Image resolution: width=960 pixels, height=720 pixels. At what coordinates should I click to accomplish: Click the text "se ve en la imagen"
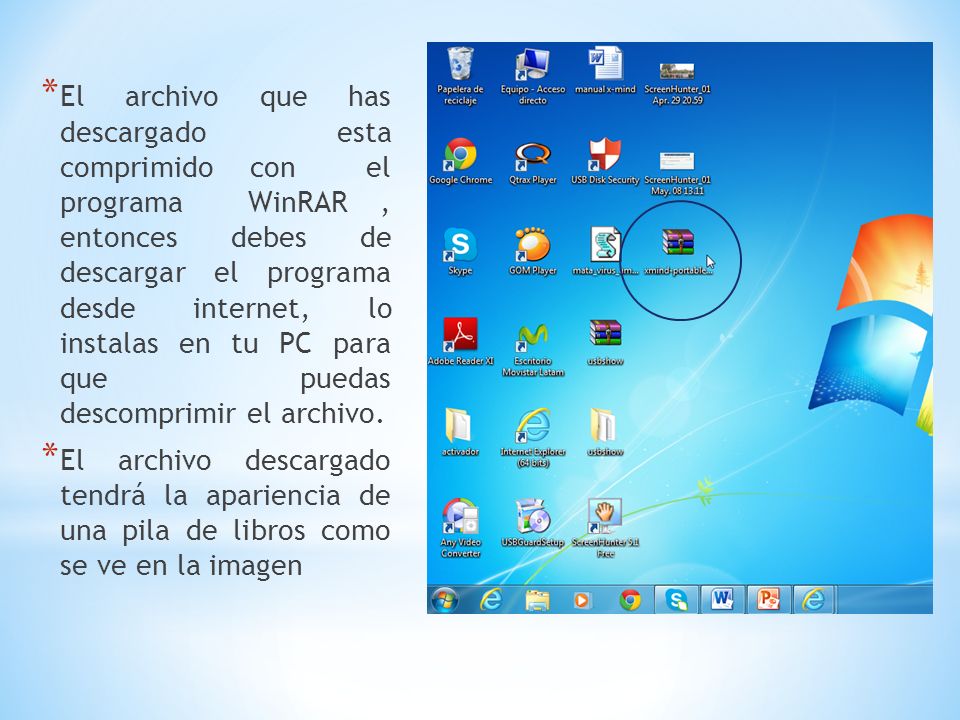tap(181, 565)
